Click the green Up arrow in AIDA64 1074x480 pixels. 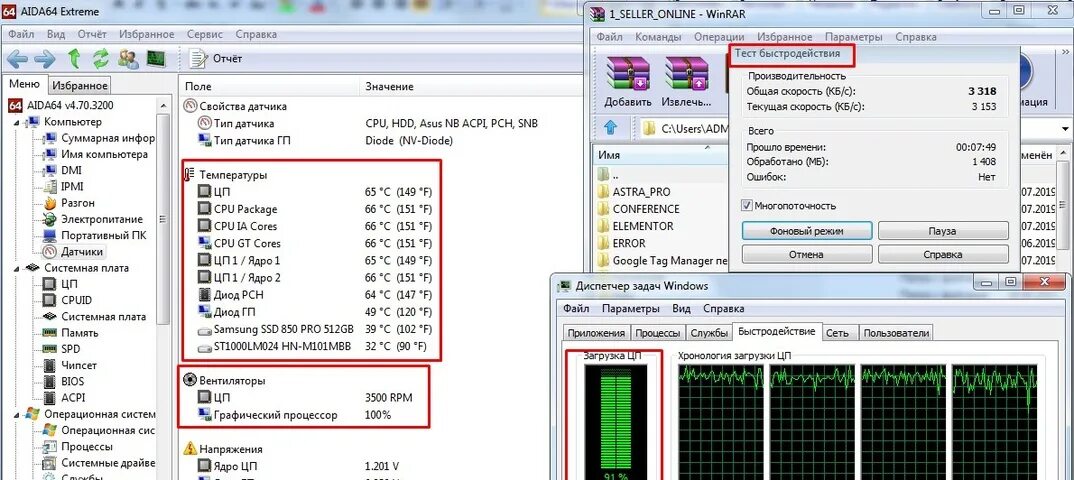click(x=75, y=59)
